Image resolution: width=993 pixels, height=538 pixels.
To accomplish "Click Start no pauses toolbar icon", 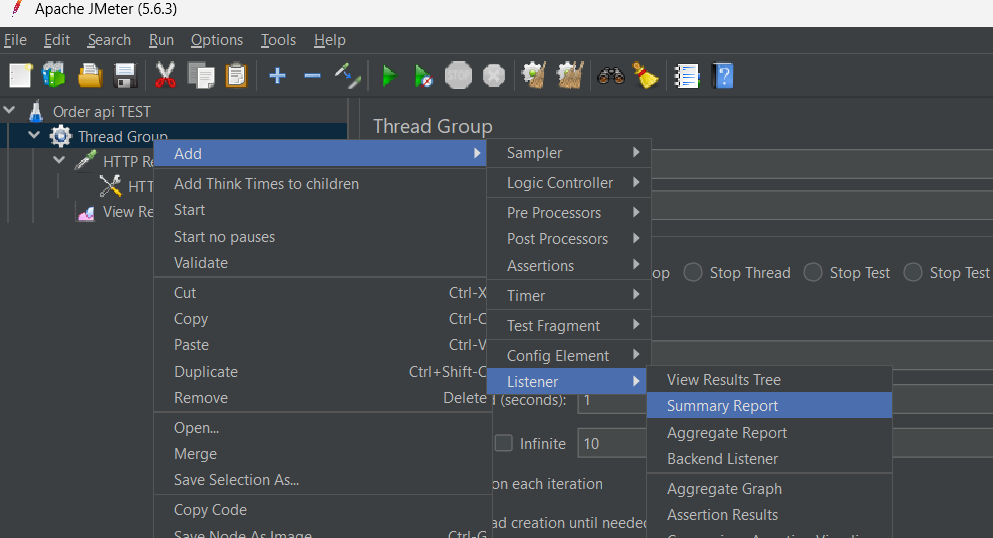I will click(424, 77).
